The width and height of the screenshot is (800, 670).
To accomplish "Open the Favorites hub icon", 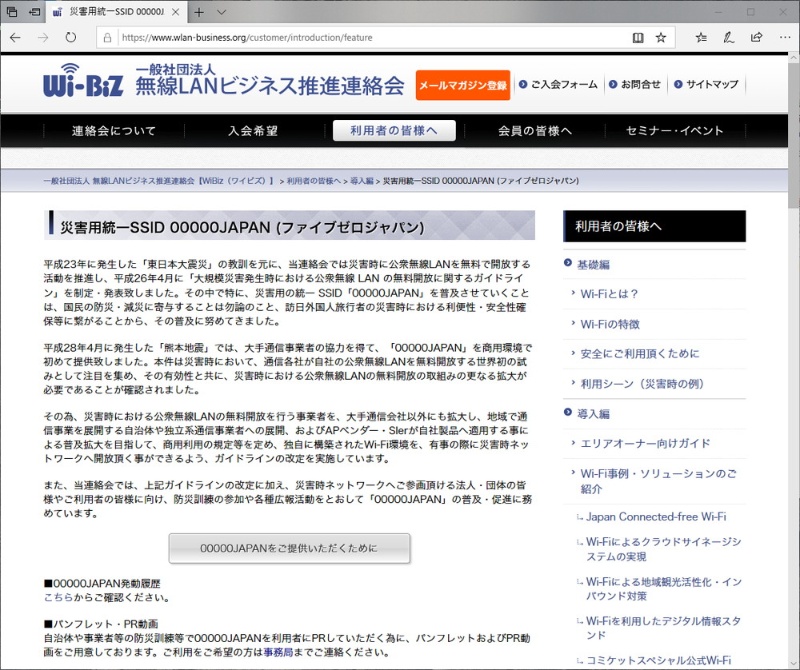I will pos(701,37).
